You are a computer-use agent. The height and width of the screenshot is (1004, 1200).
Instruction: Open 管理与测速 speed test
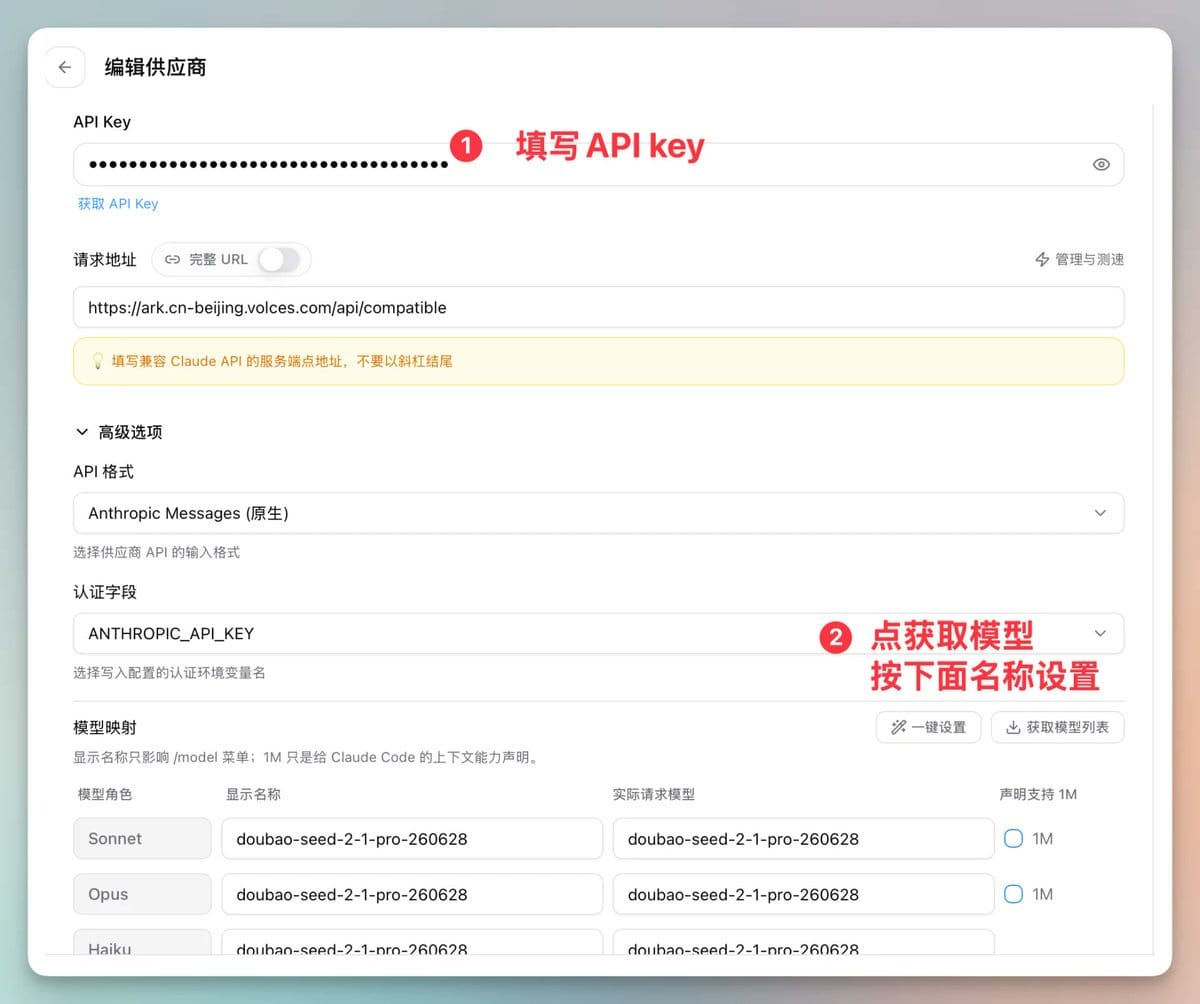(x=1079, y=259)
